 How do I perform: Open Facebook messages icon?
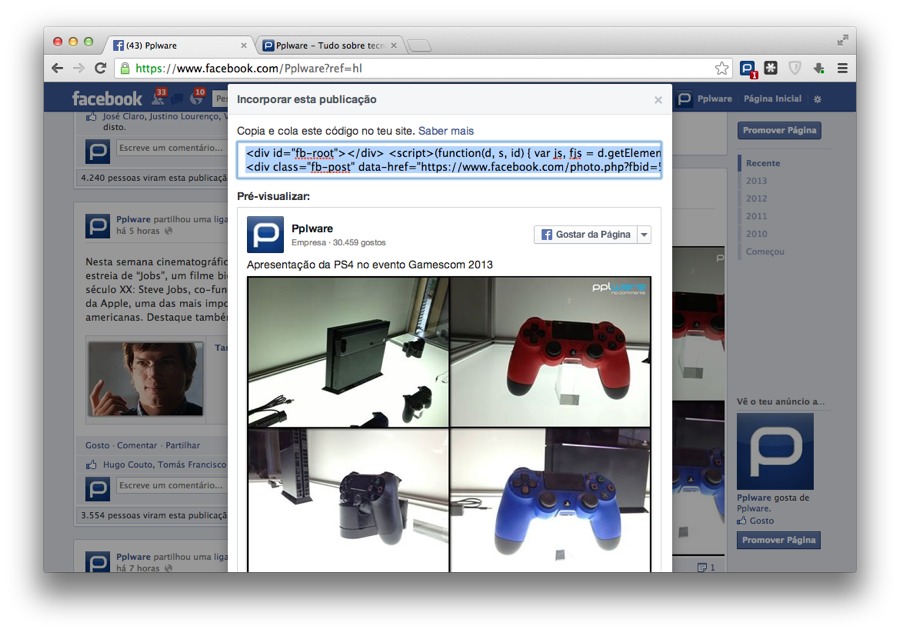[x=177, y=99]
